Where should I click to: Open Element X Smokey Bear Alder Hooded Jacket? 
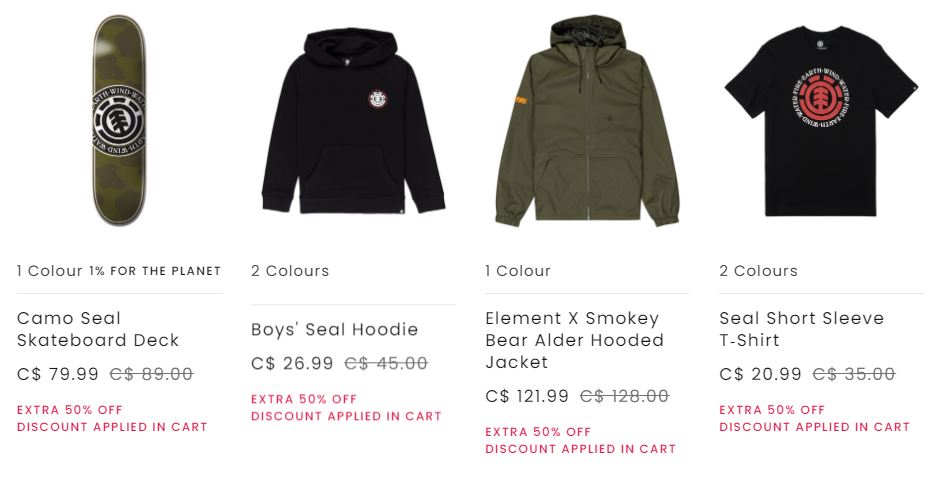[x=574, y=340]
